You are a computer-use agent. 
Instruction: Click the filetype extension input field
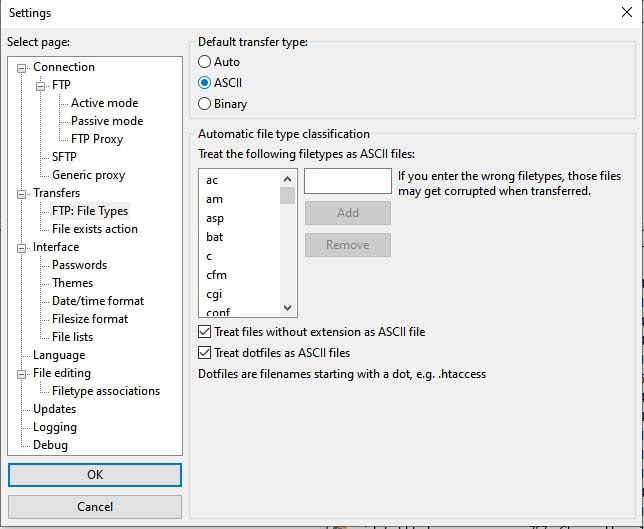pyautogui.click(x=347, y=181)
